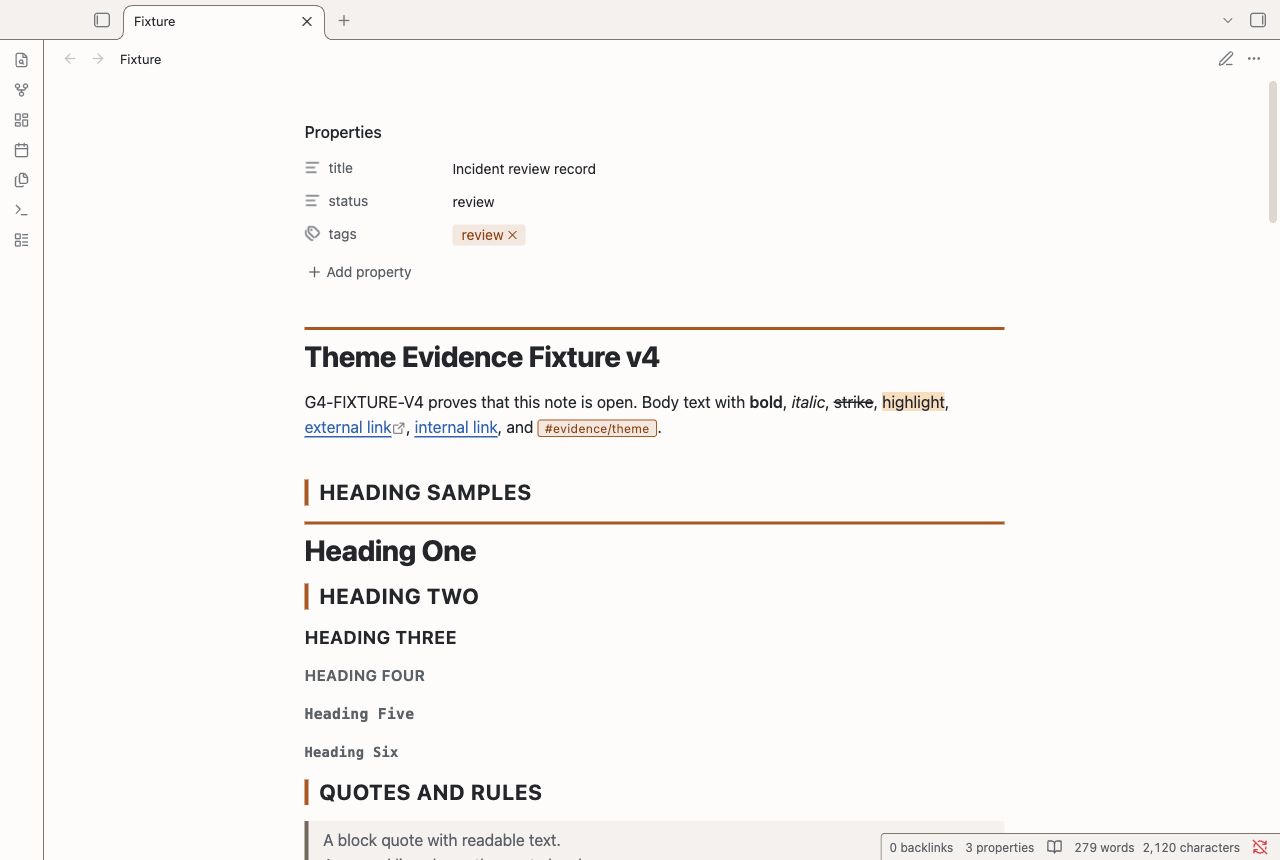
Task: Switch to editing view via pencil icon
Action: click(1226, 59)
